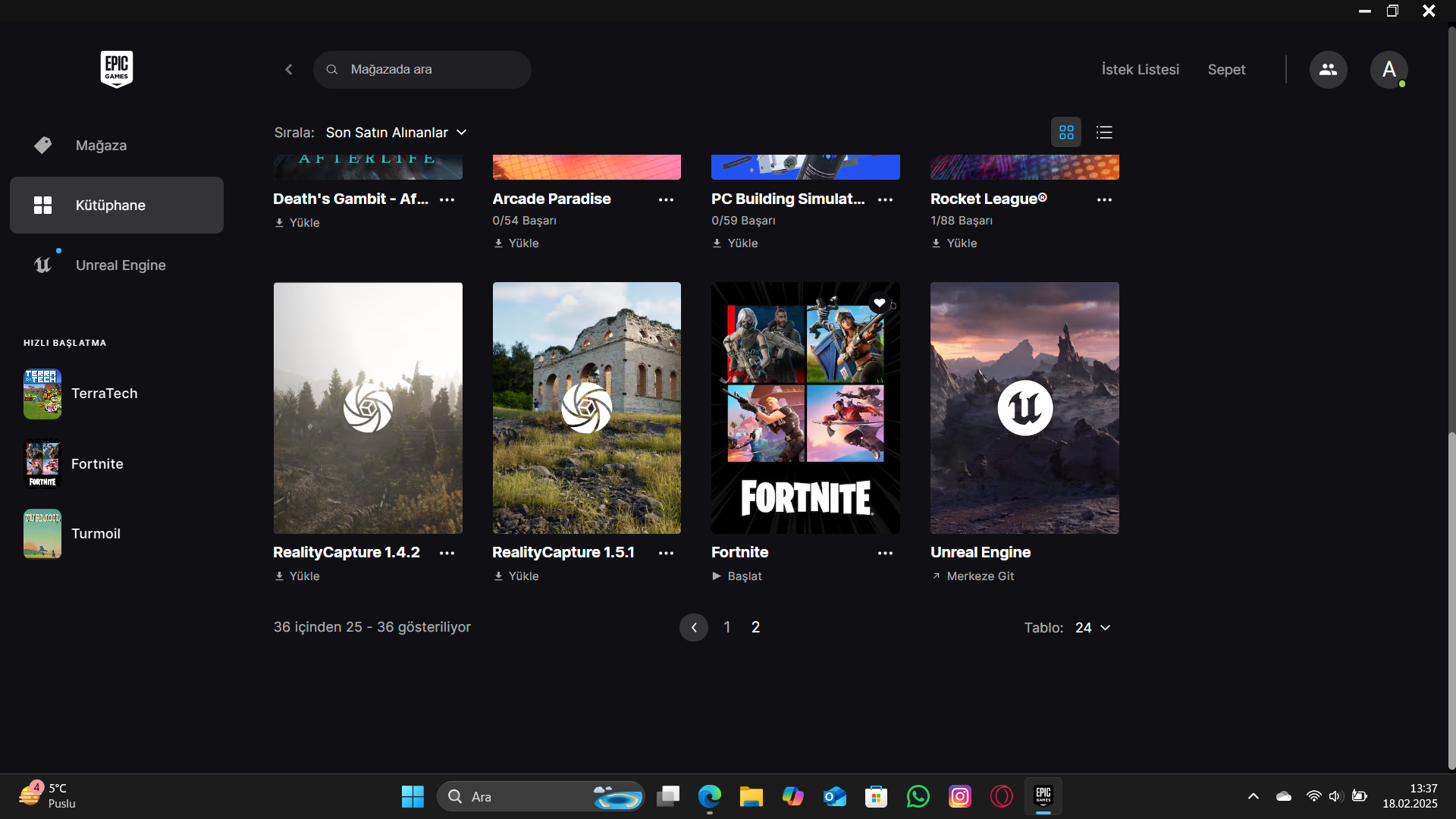Expand the Son Satın Alınanlar sort dropdown
The height and width of the screenshot is (819, 1456).
click(396, 133)
